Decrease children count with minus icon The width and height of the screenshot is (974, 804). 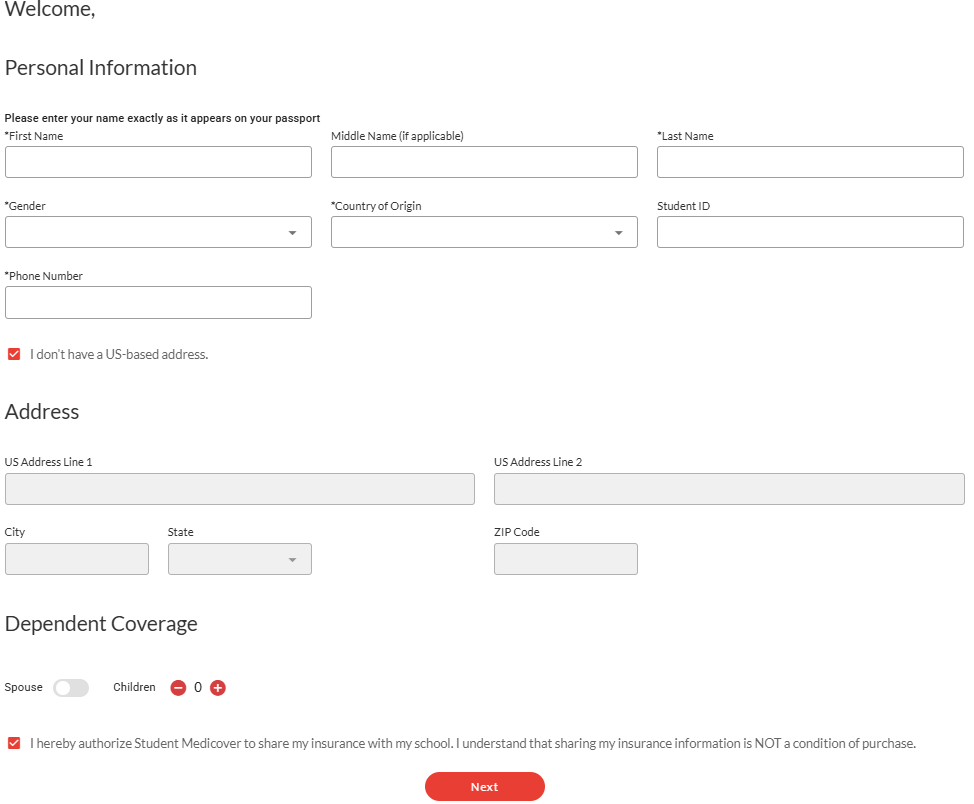(x=178, y=688)
